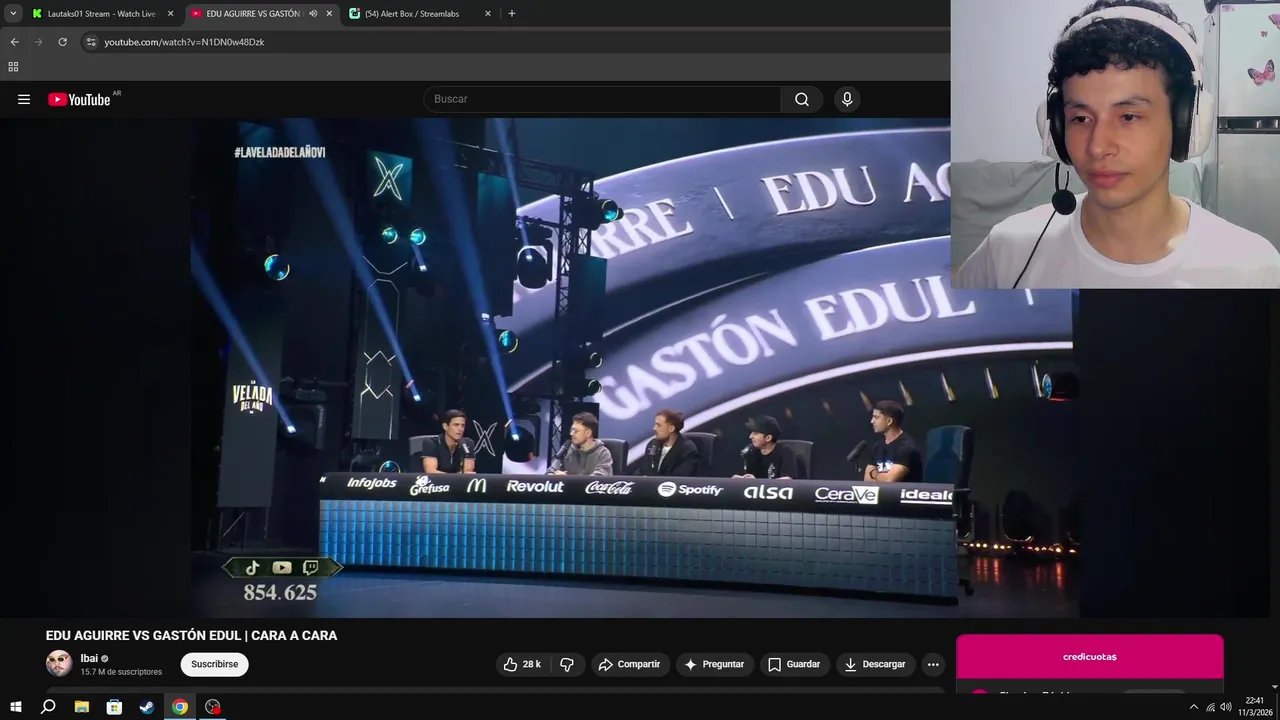The height and width of the screenshot is (720, 1280).
Task: Close the Alert Box Streamlabs tab
Action: 488,14
